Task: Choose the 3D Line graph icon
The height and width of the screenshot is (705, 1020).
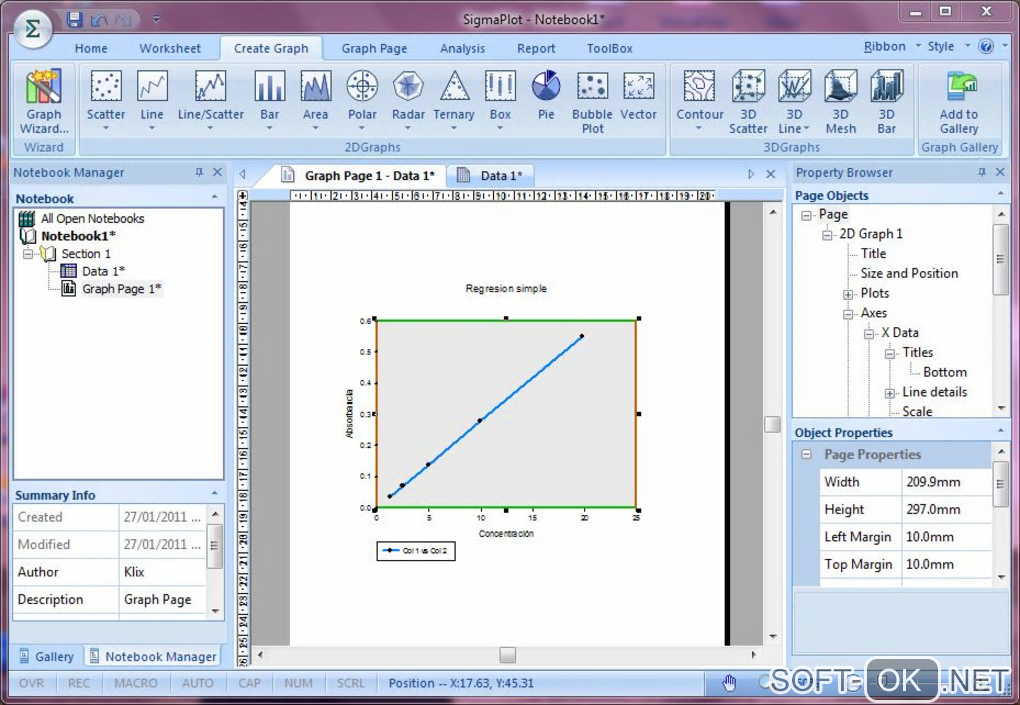Action: (x=794, y=101)
